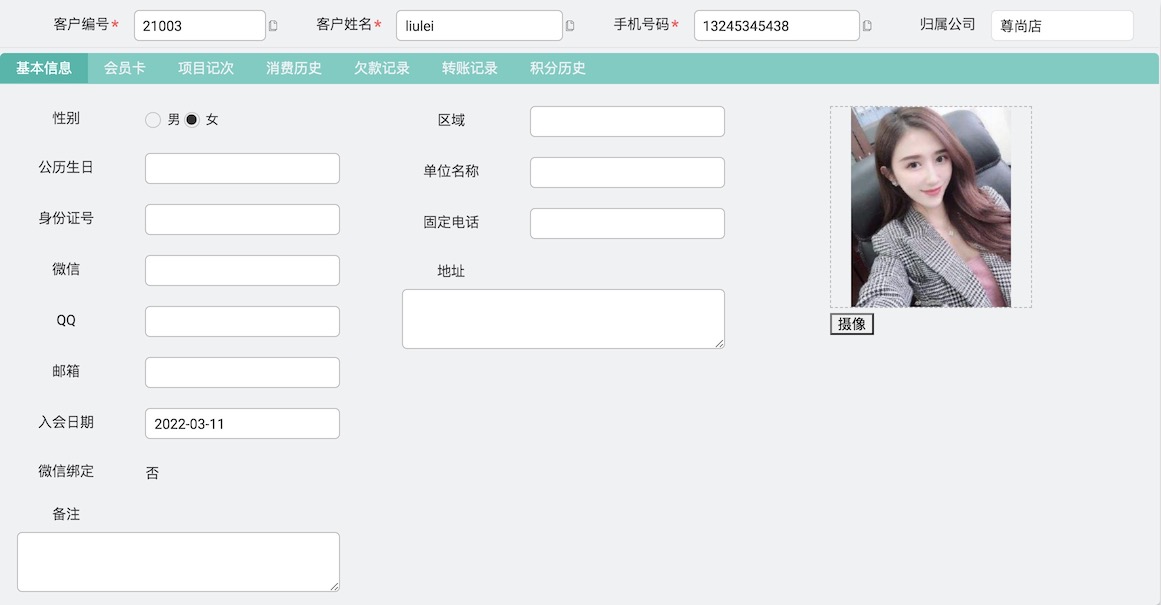
Task: Switch to the 转账记录 tab
Action: coord(470,68)
